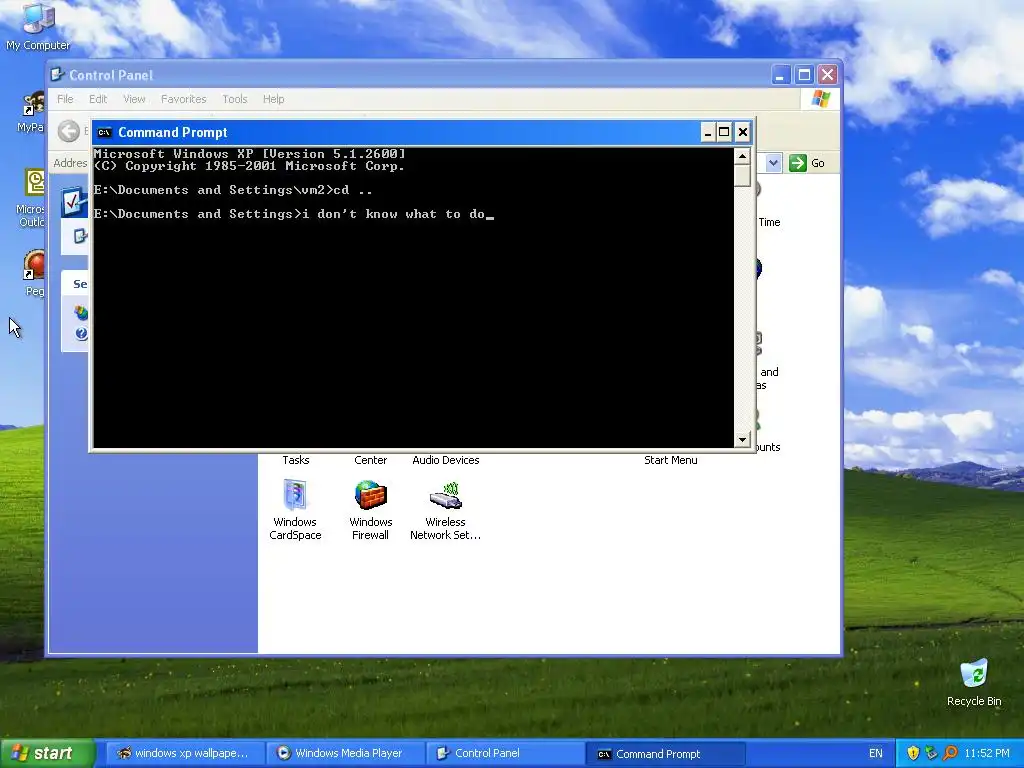Open the red Peg desktop shortcut icon
Viewport: 1024px width, 768px height.
click(34, 273)
